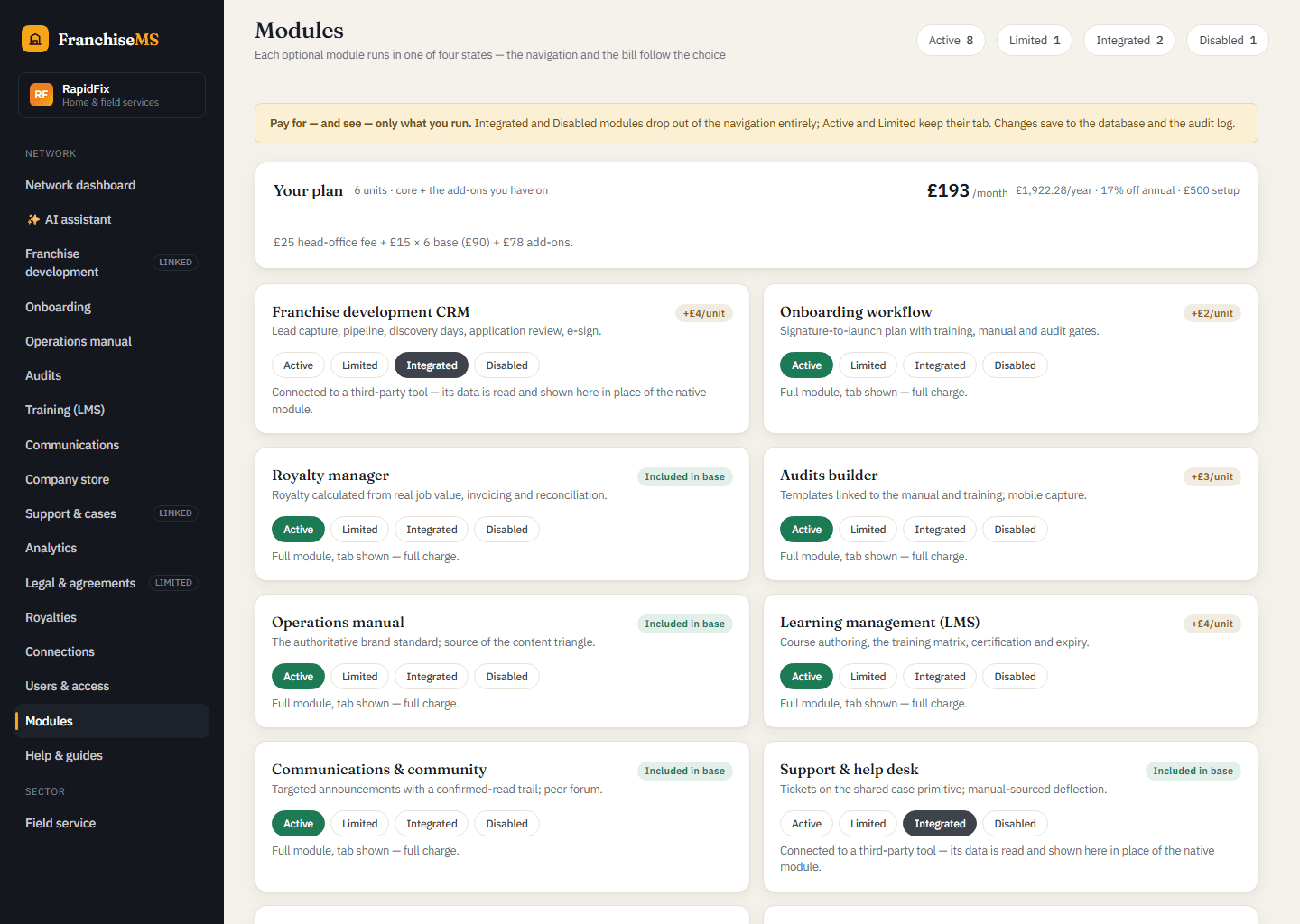
Task: Open Communications in the sidebar
Action: (x=112, y=445)
